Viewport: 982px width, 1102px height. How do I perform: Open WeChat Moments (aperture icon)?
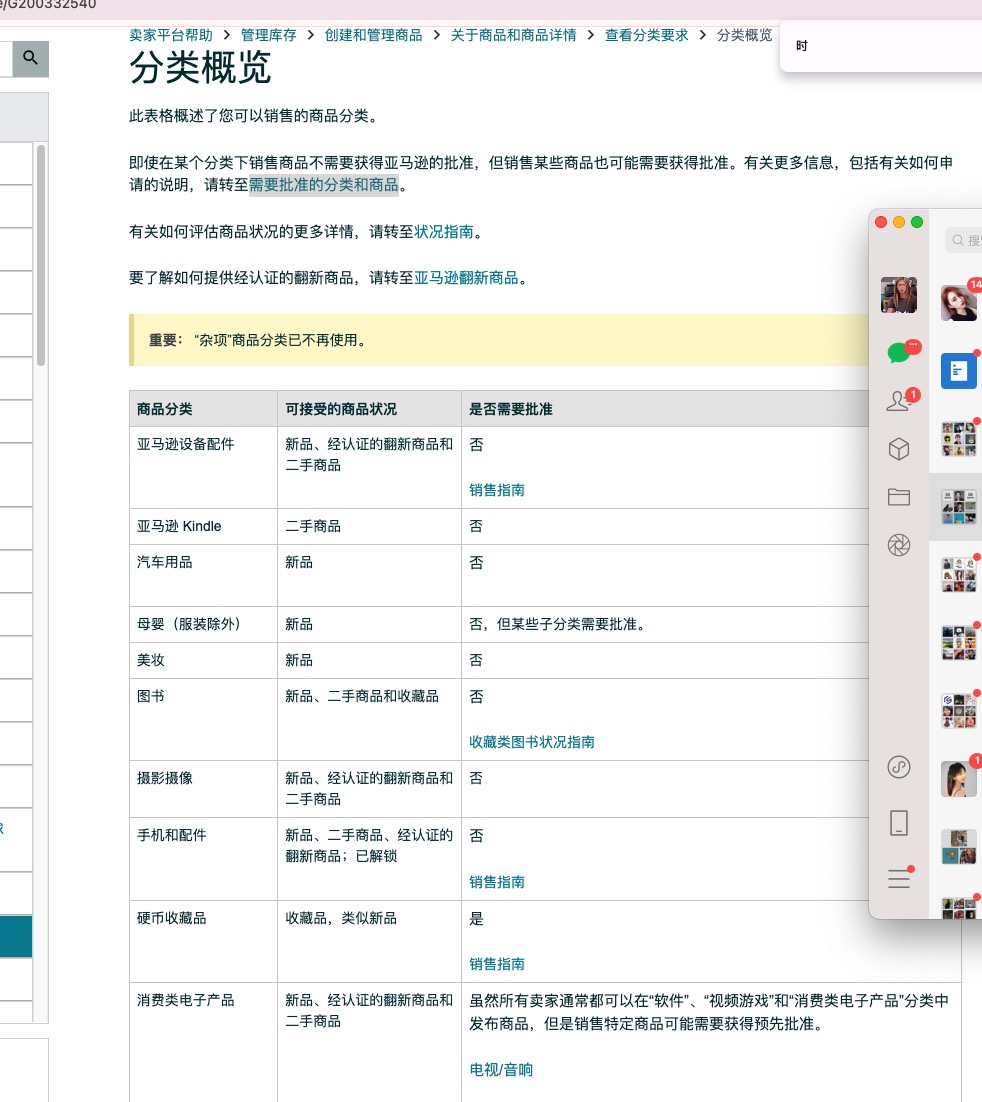[x=899, y=545]
